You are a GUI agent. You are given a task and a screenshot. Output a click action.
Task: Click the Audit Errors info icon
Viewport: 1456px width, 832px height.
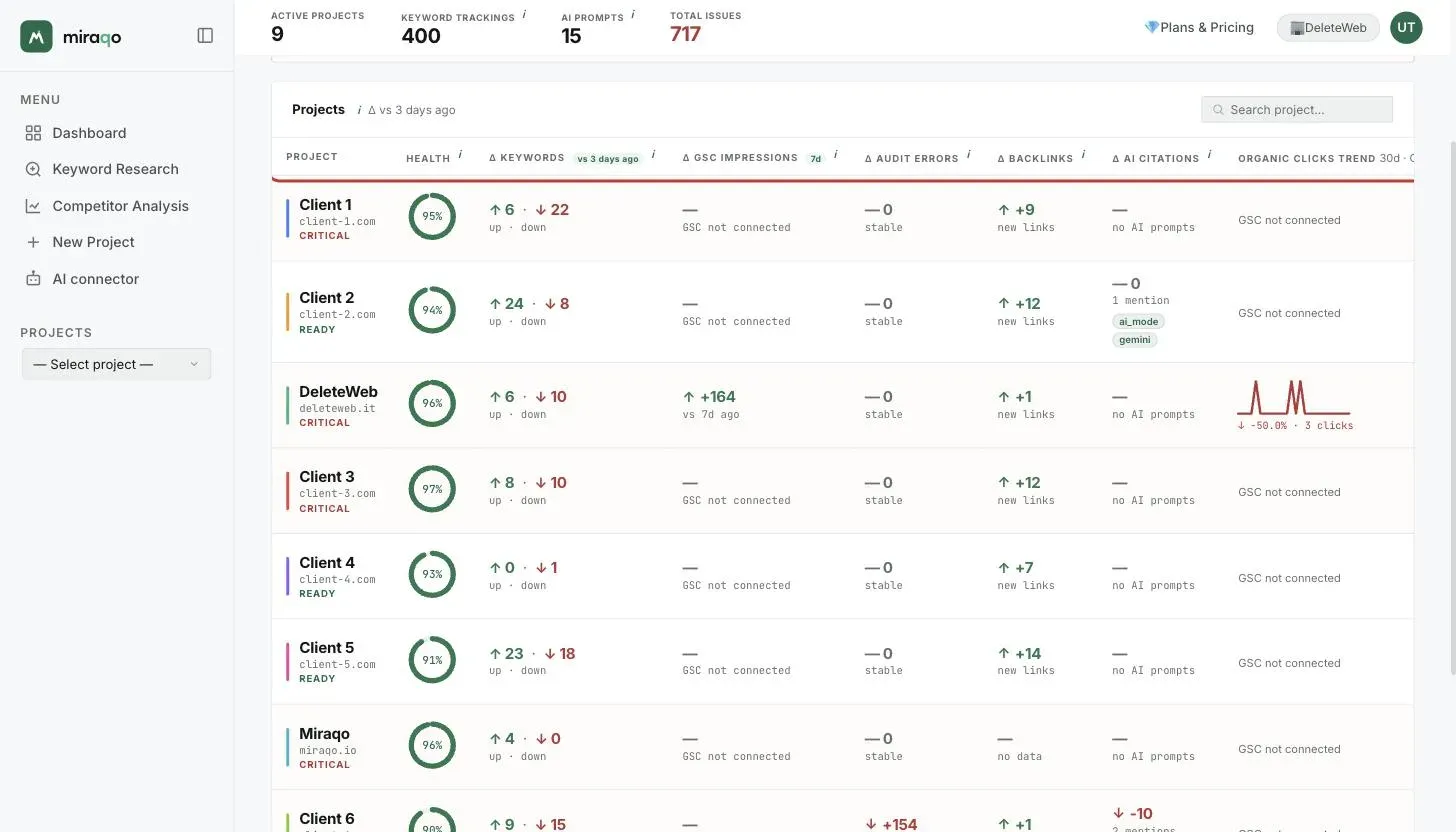pos(968,155)
